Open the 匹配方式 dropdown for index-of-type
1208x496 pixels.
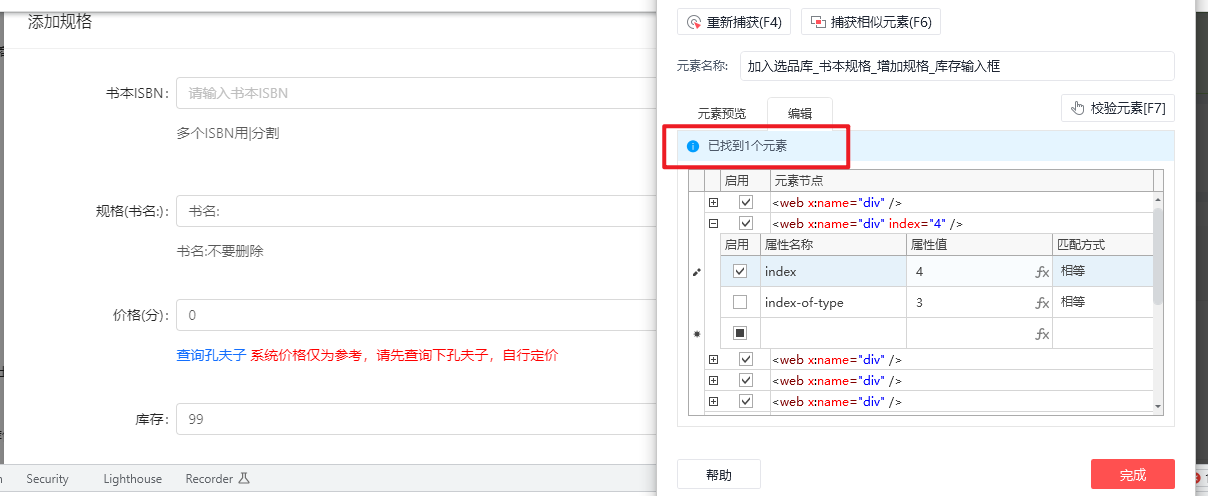[1101, 302]
